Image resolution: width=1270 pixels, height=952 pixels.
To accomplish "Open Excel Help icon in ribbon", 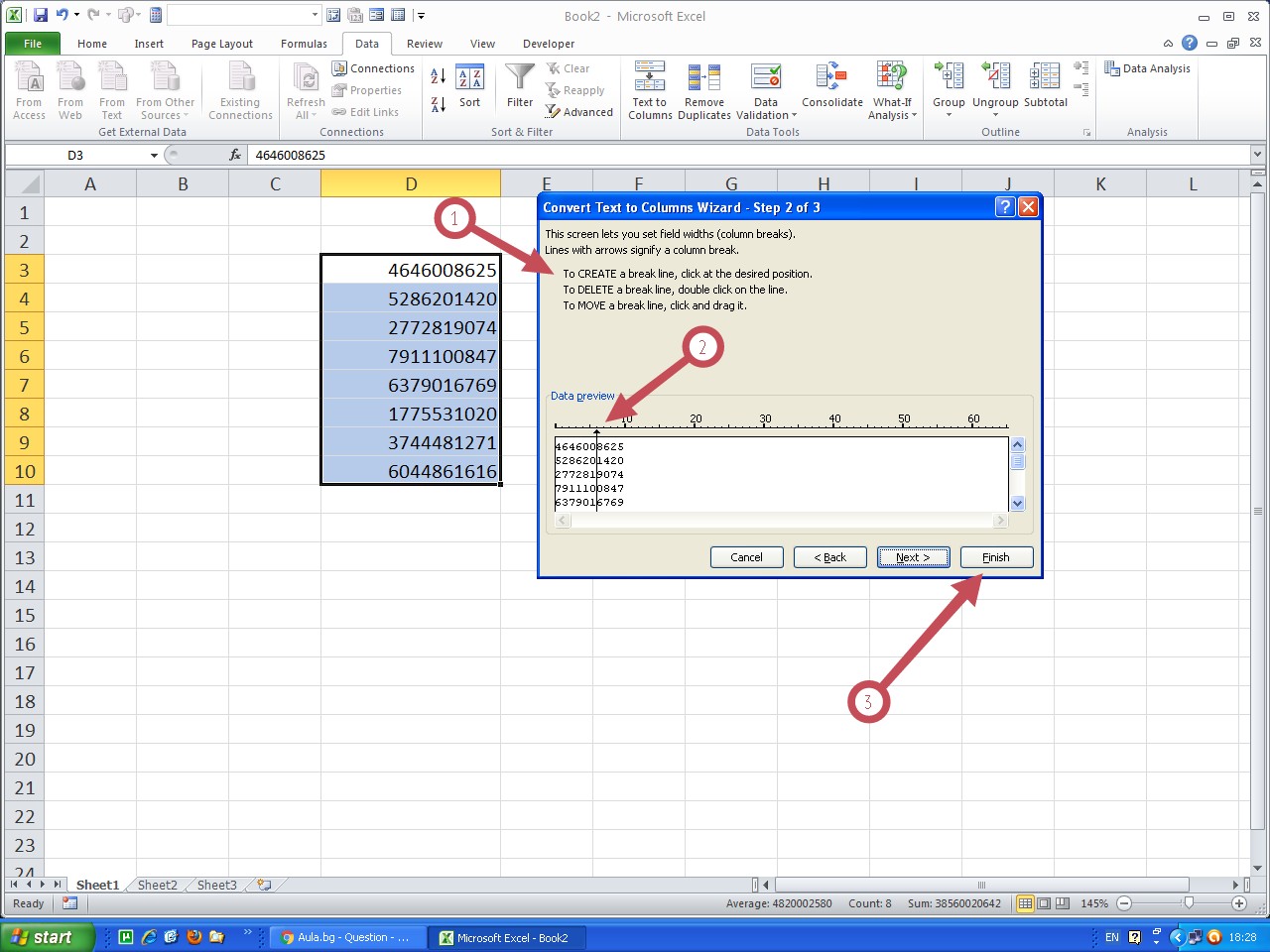I will coord(1190,43).
